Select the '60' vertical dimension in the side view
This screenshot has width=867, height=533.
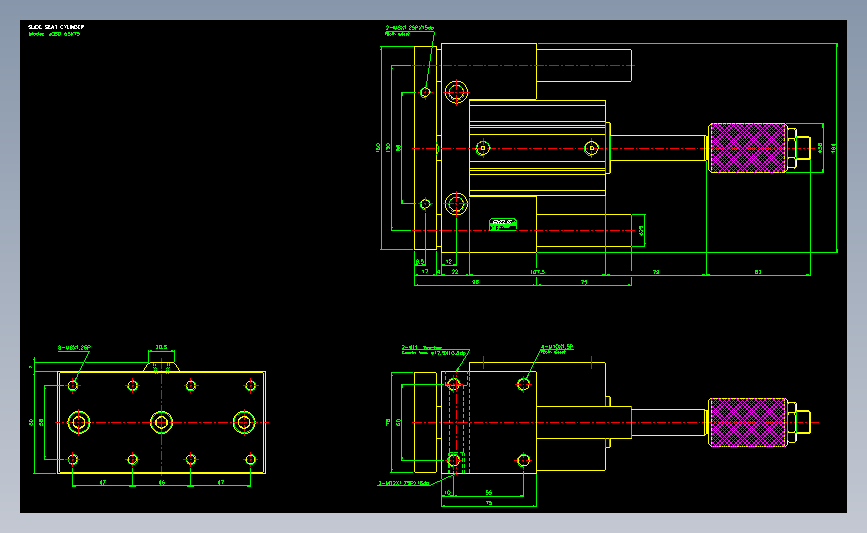tap(398, 422)
